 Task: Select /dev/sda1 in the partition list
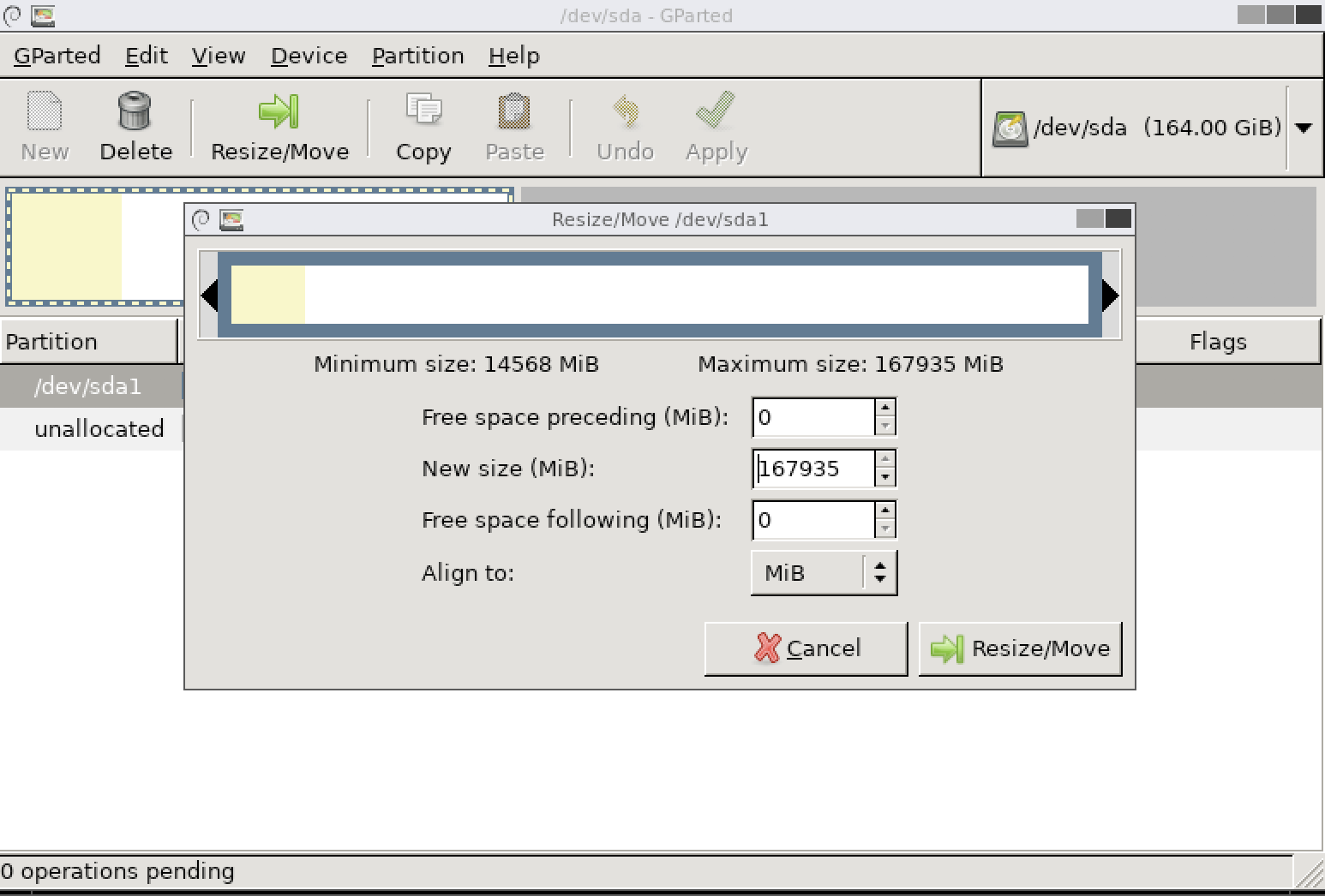(x=87, y=386)
